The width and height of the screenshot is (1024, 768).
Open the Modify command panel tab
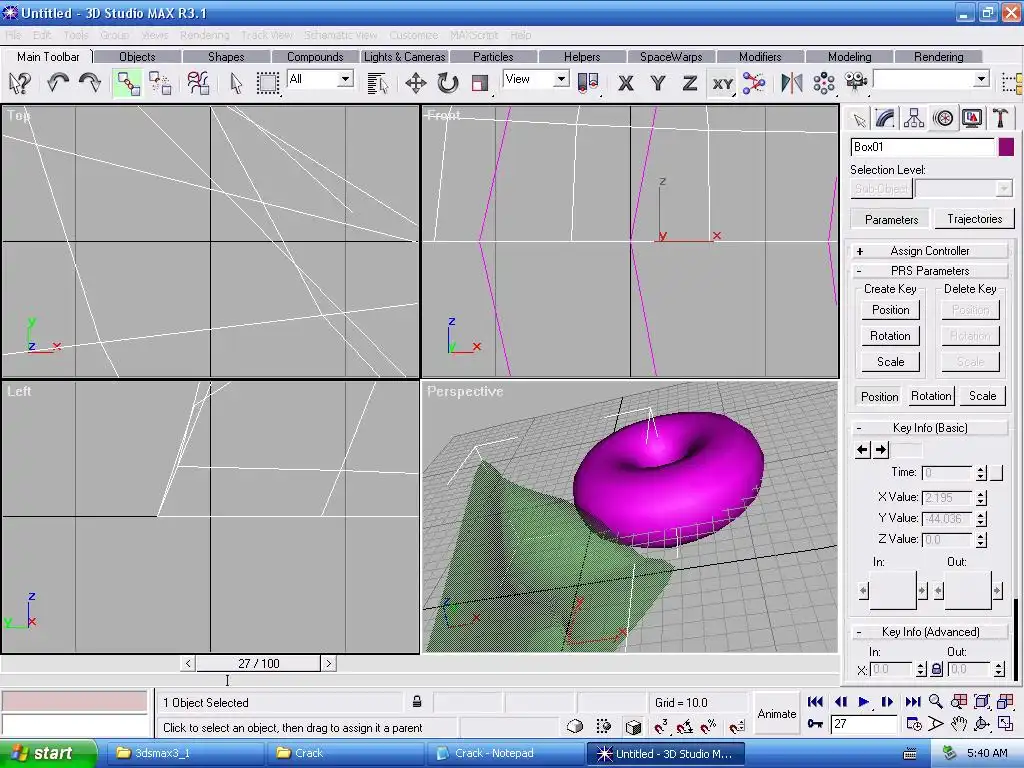[885, 119]
